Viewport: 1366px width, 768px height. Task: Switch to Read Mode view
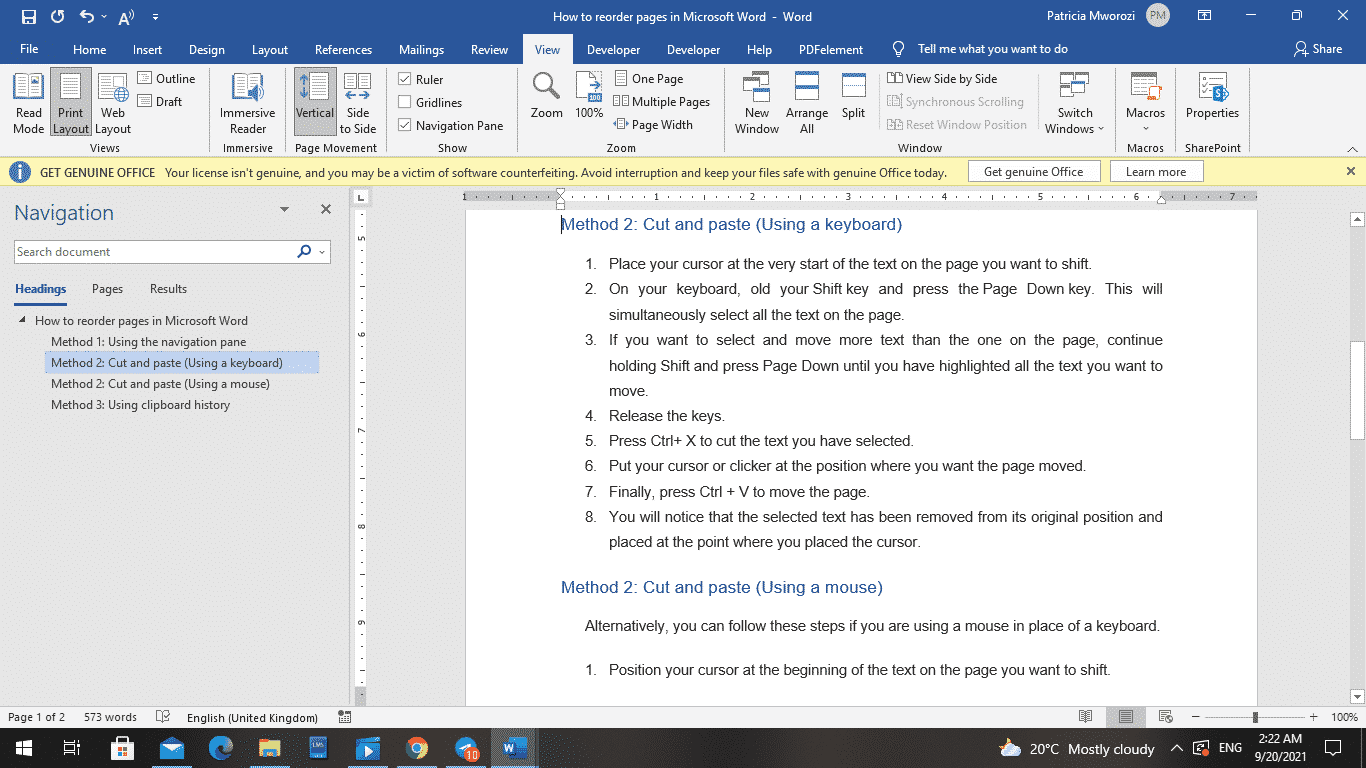point(28,102)
